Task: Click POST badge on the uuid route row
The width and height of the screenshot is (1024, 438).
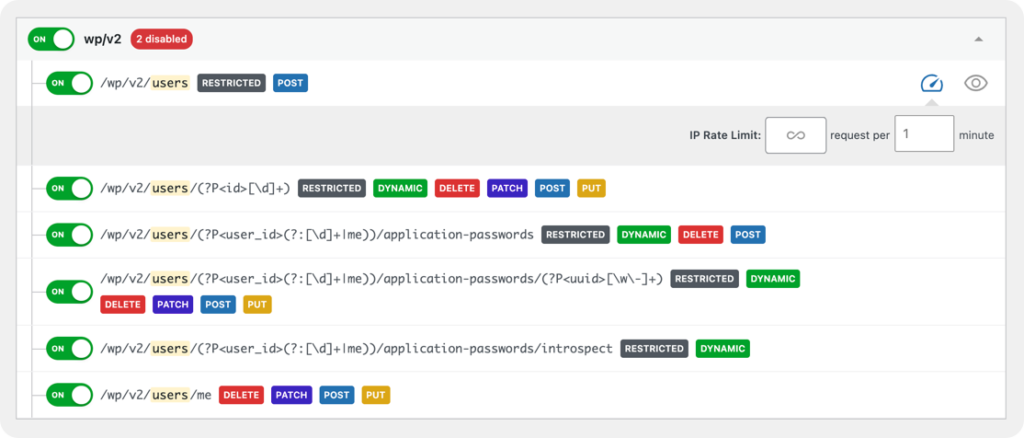Action: tap(218, 304)
